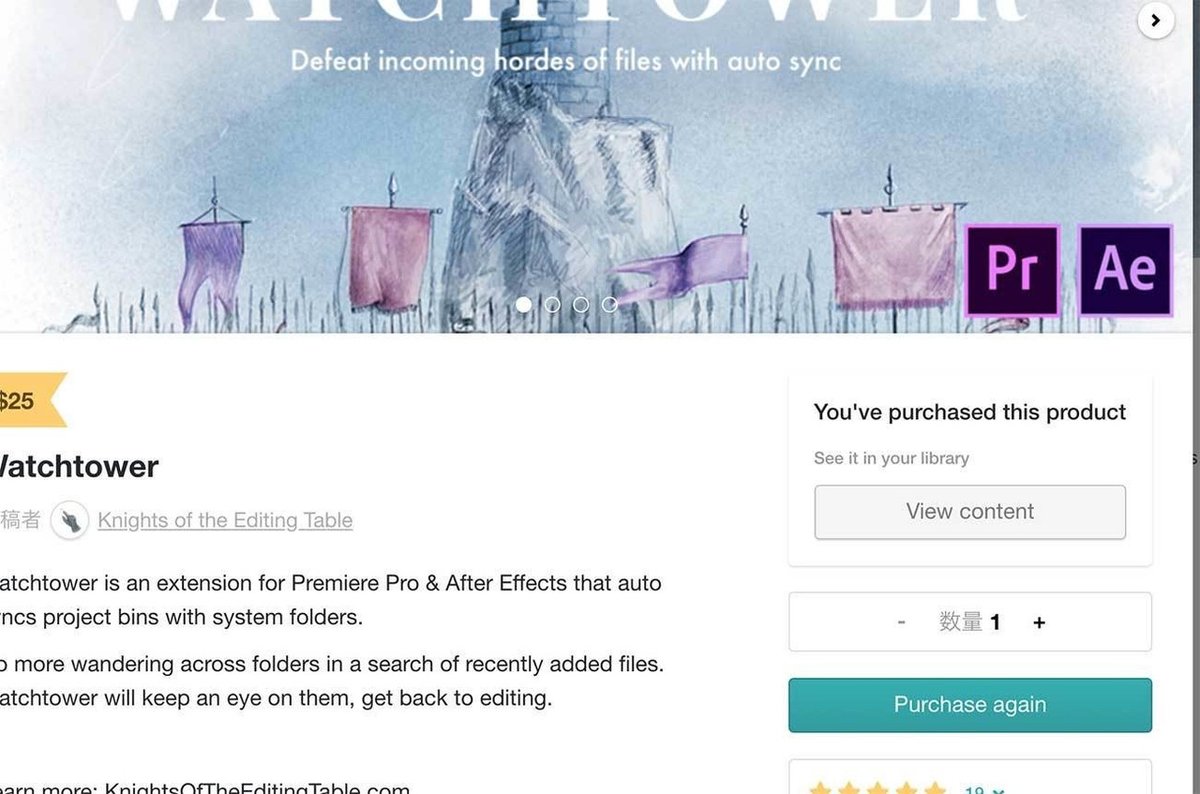The height and width of the screenshot is (794, 1200).
Task: Click the KnightsOfTheEditingTable.com link
Action: coord(257,788)
